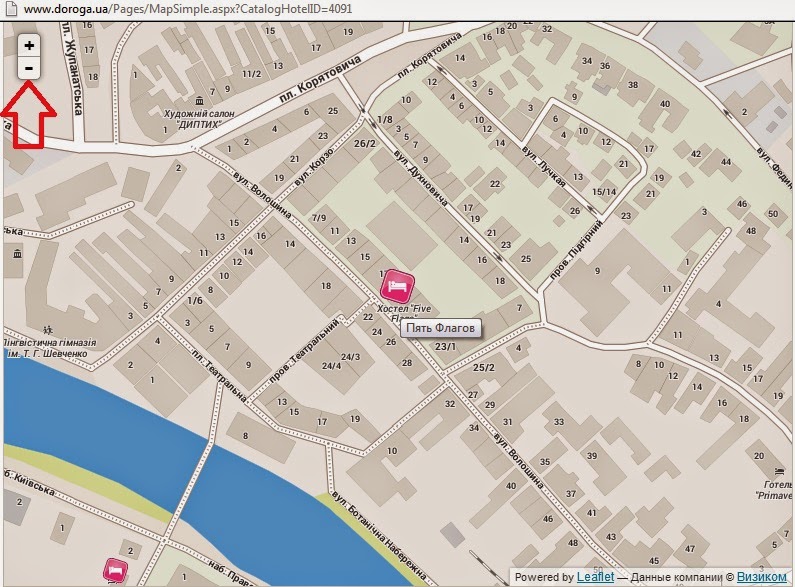
Task: Click the Пять Флагов tooltip label
Action: click(441, 328)
